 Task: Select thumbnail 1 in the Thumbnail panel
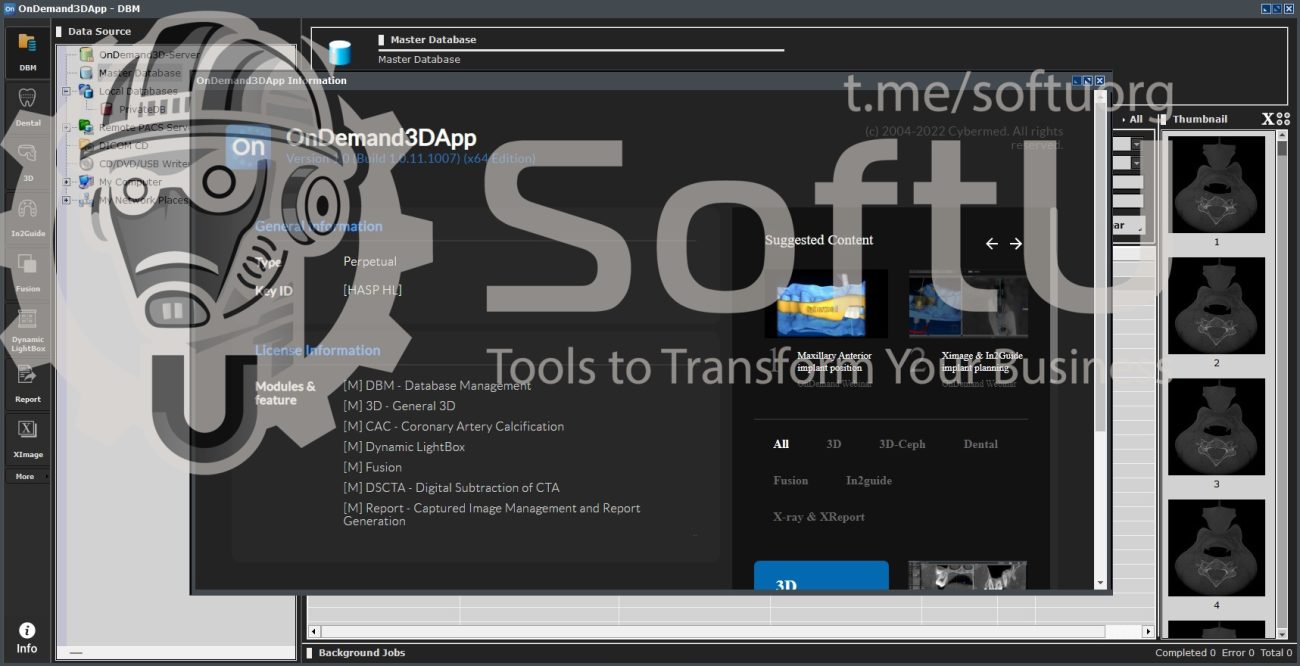pos(1216,183)
